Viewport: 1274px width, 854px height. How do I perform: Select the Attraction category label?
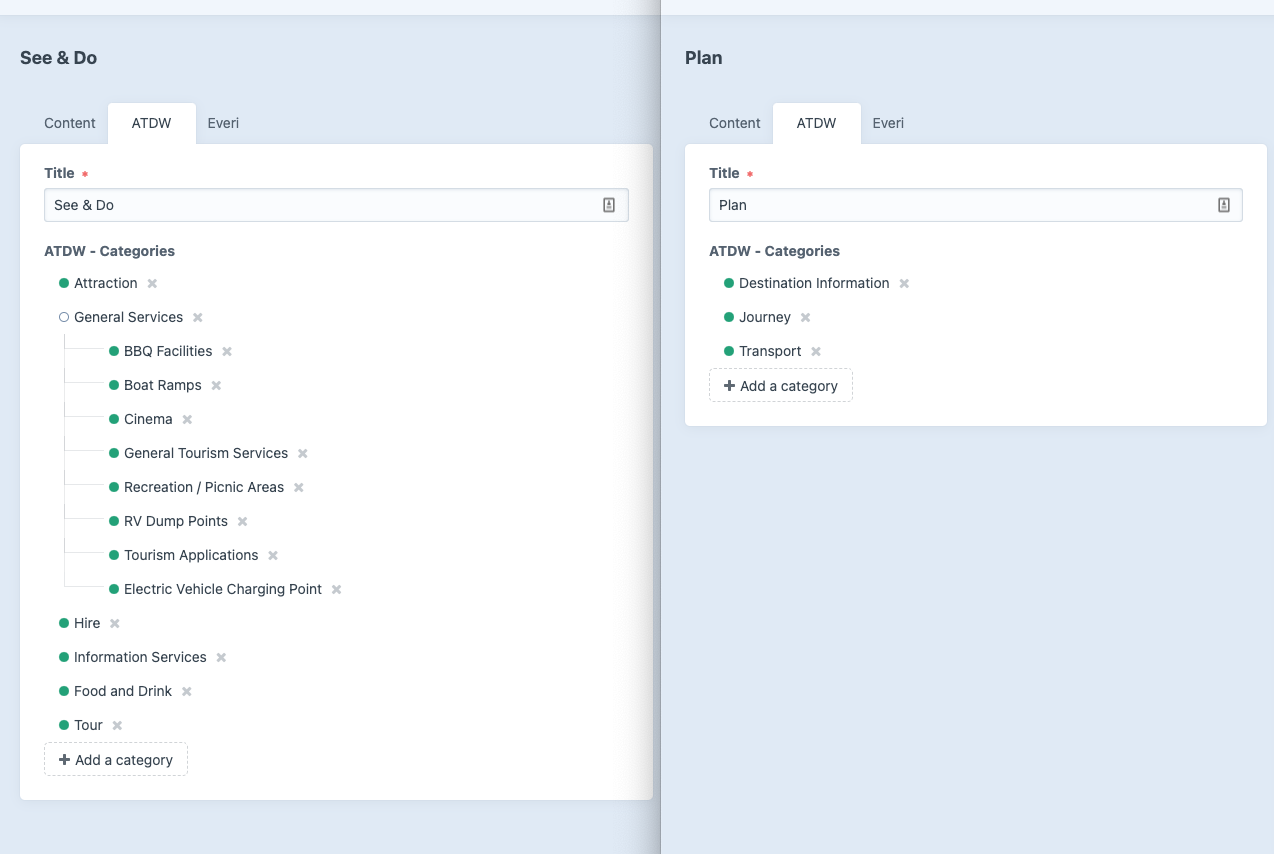pos(106,283)
